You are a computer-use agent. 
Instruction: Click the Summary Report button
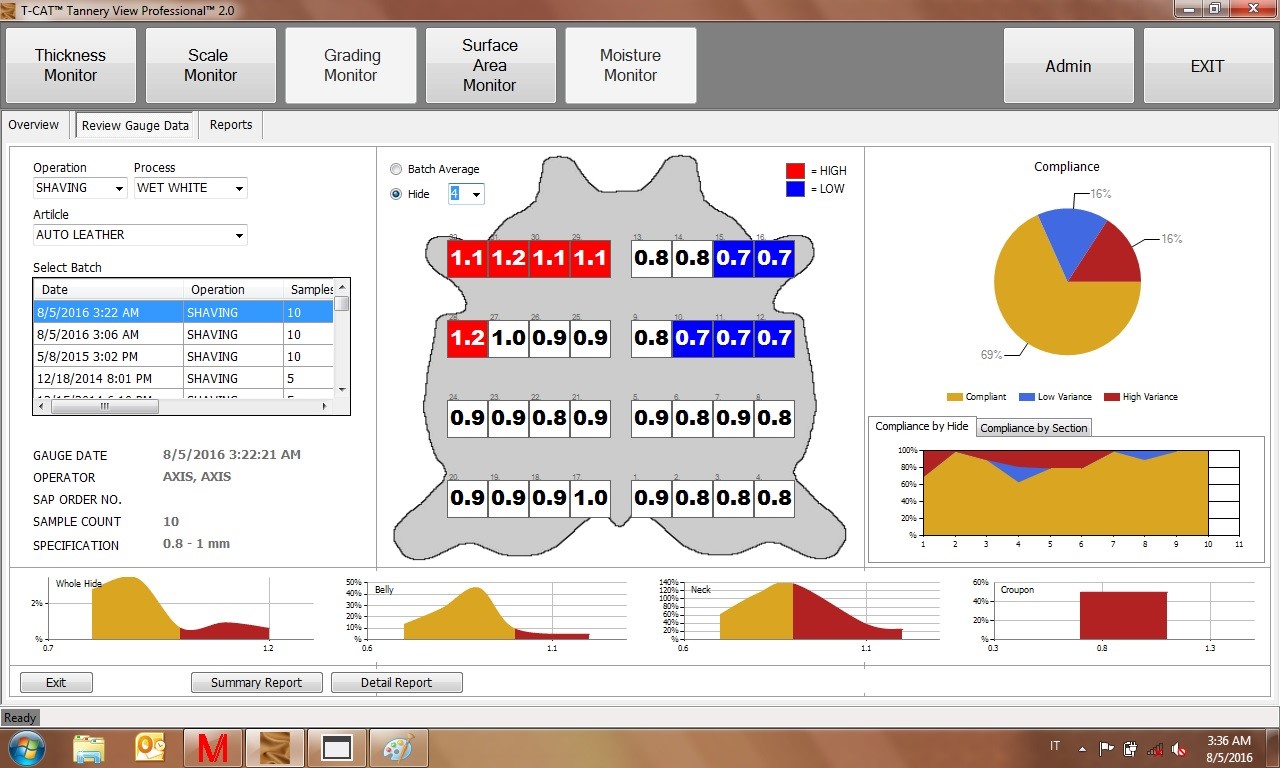click(256, 682)
